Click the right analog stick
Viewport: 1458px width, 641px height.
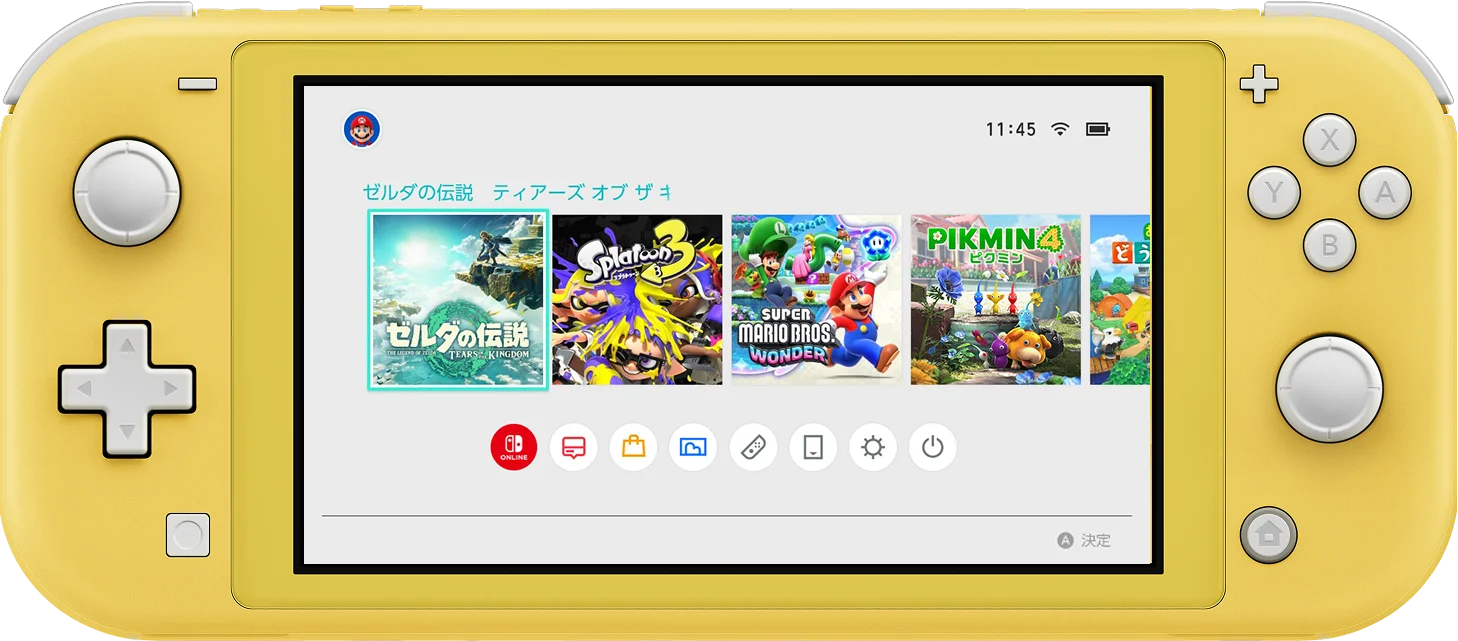(1329, 388)
